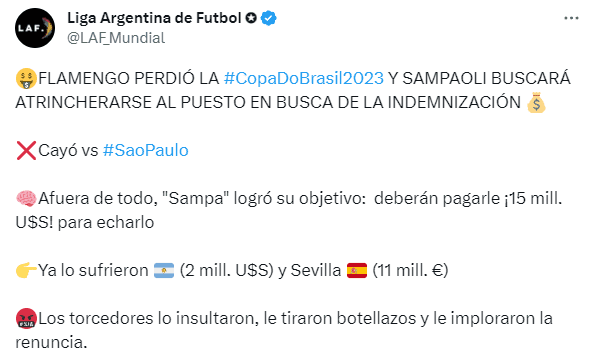Click the black affiliation badge beside the name

[251, 18]
